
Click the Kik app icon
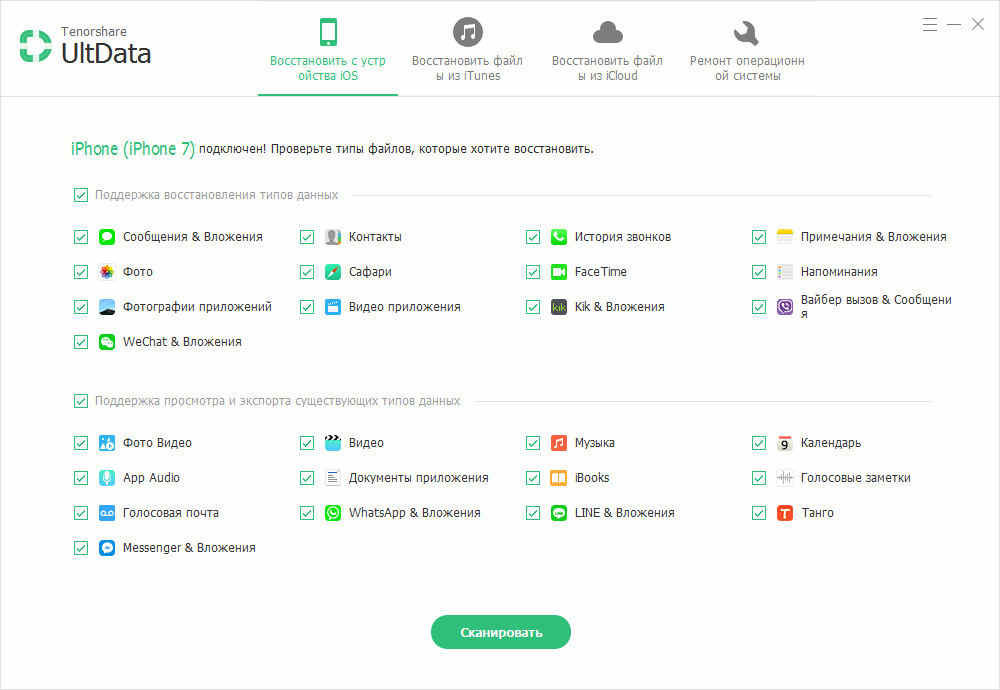559,307
